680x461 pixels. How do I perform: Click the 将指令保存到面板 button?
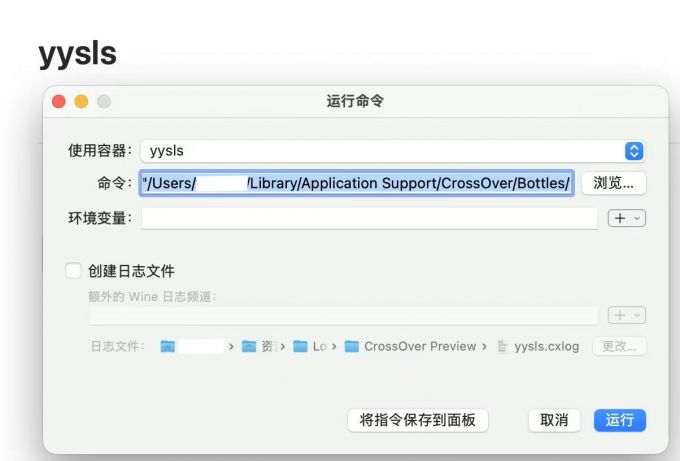tap(418, 420)
